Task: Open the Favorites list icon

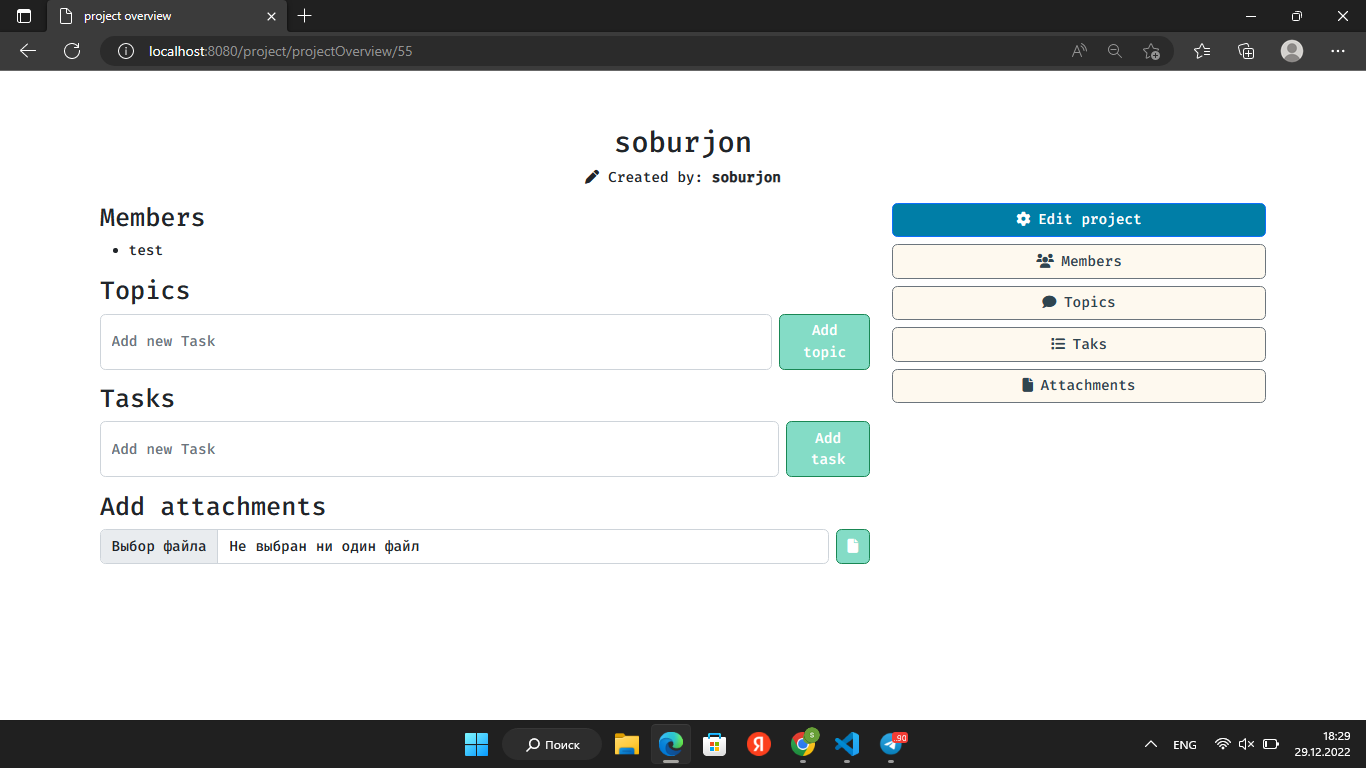Action: [1202, 51]
